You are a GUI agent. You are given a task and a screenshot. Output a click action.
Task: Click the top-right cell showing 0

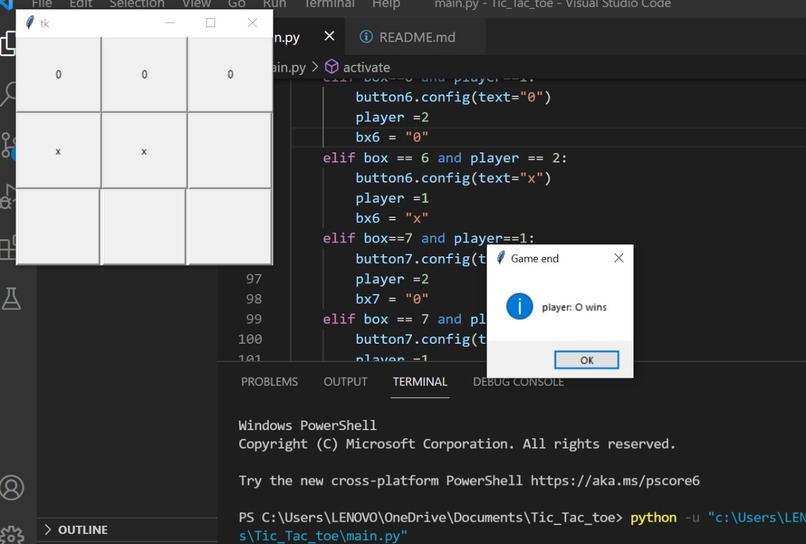coord(230,74)
